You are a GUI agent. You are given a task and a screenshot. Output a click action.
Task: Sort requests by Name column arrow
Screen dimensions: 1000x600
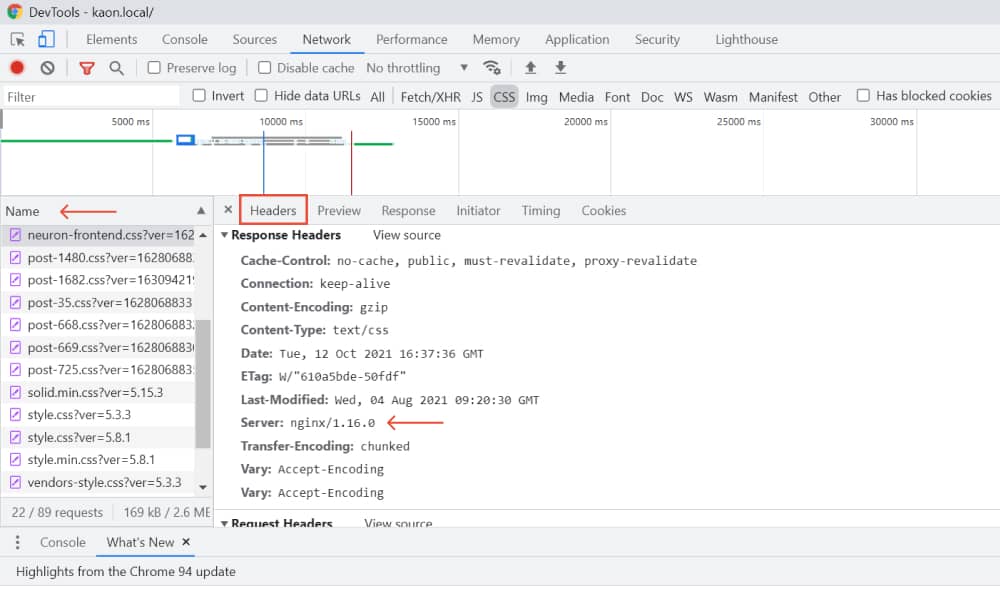[201, 211]
